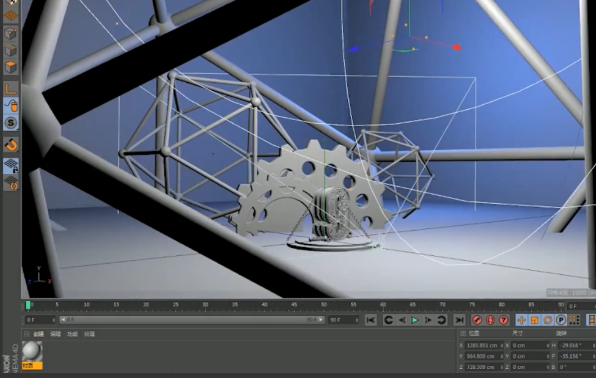Enable snapping with the magnet icon
596x378 pixels.
click(11, 145)
